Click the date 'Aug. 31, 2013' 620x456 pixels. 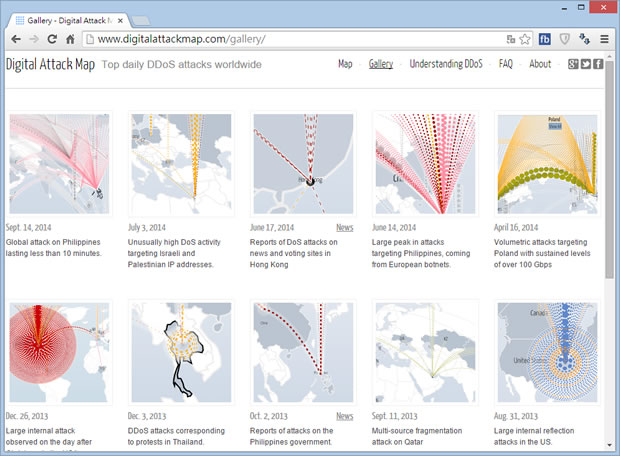click(516, 416)
